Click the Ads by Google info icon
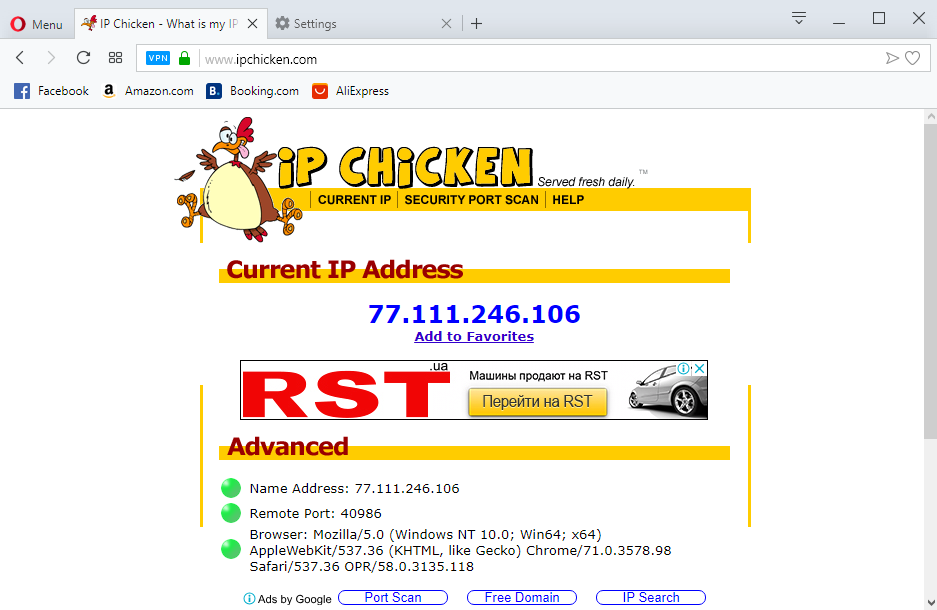937x610 pixels. pos(249,599)
